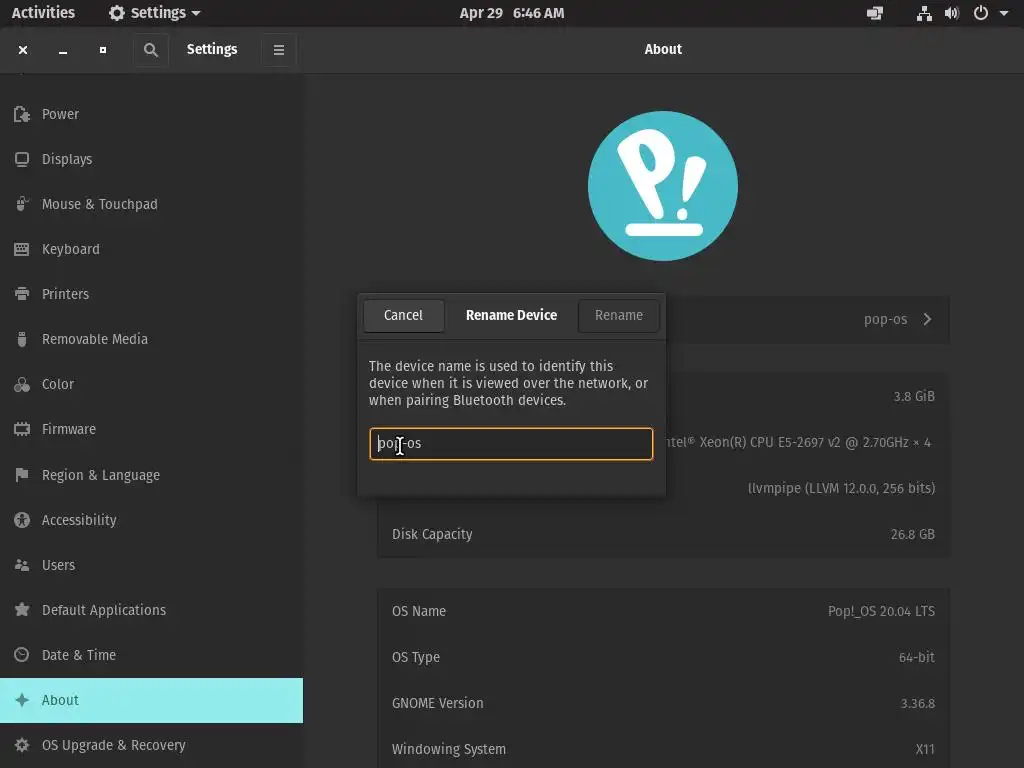Click the Printers icon
Image resolution: width=1024 pixels, height=768 pixels.
click(x=22, y=295)
